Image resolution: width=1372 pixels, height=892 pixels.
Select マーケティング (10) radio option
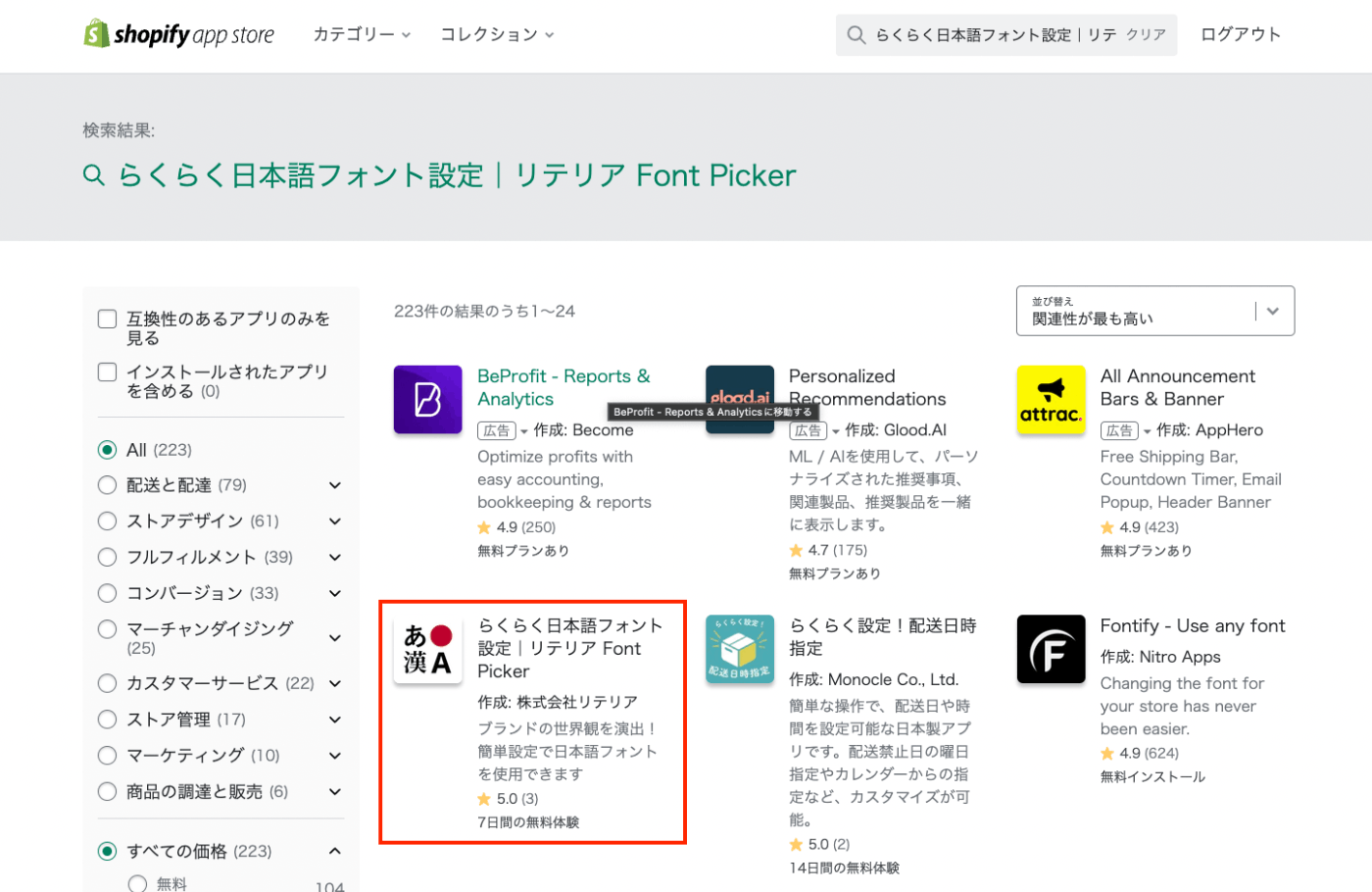tap(108, 756)
